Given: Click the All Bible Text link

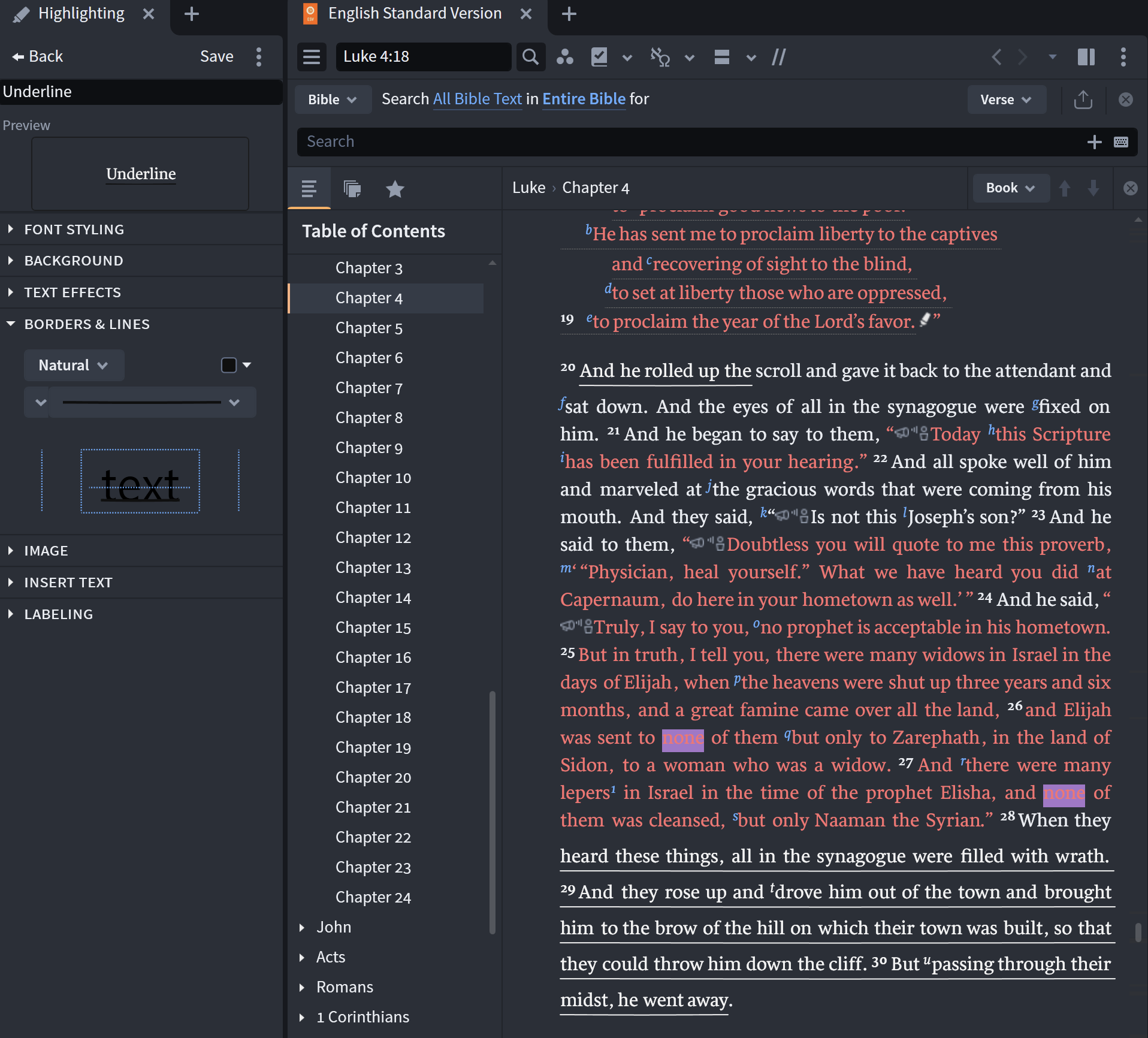Looking at the screenshot, I should 478,99.
